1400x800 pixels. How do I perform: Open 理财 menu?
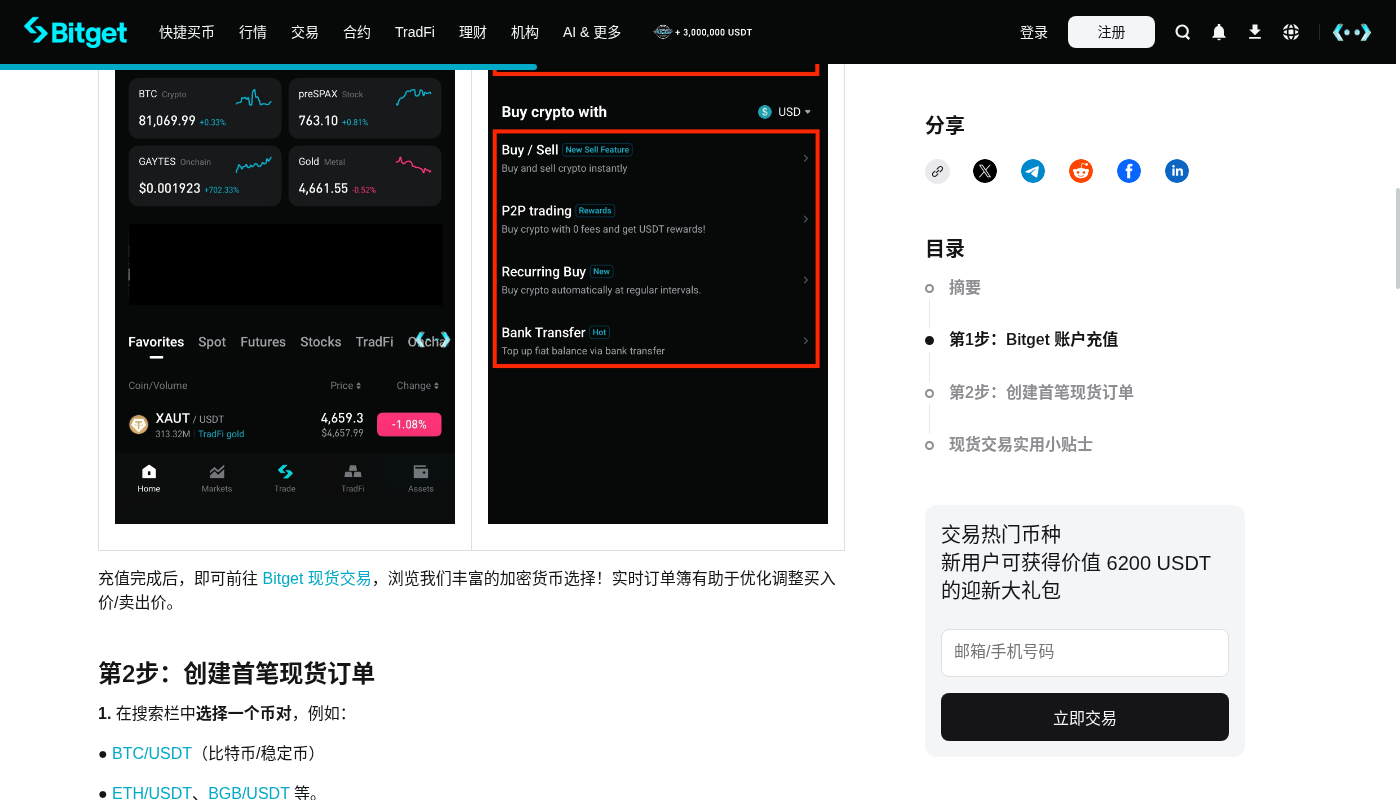pos(473,32)
